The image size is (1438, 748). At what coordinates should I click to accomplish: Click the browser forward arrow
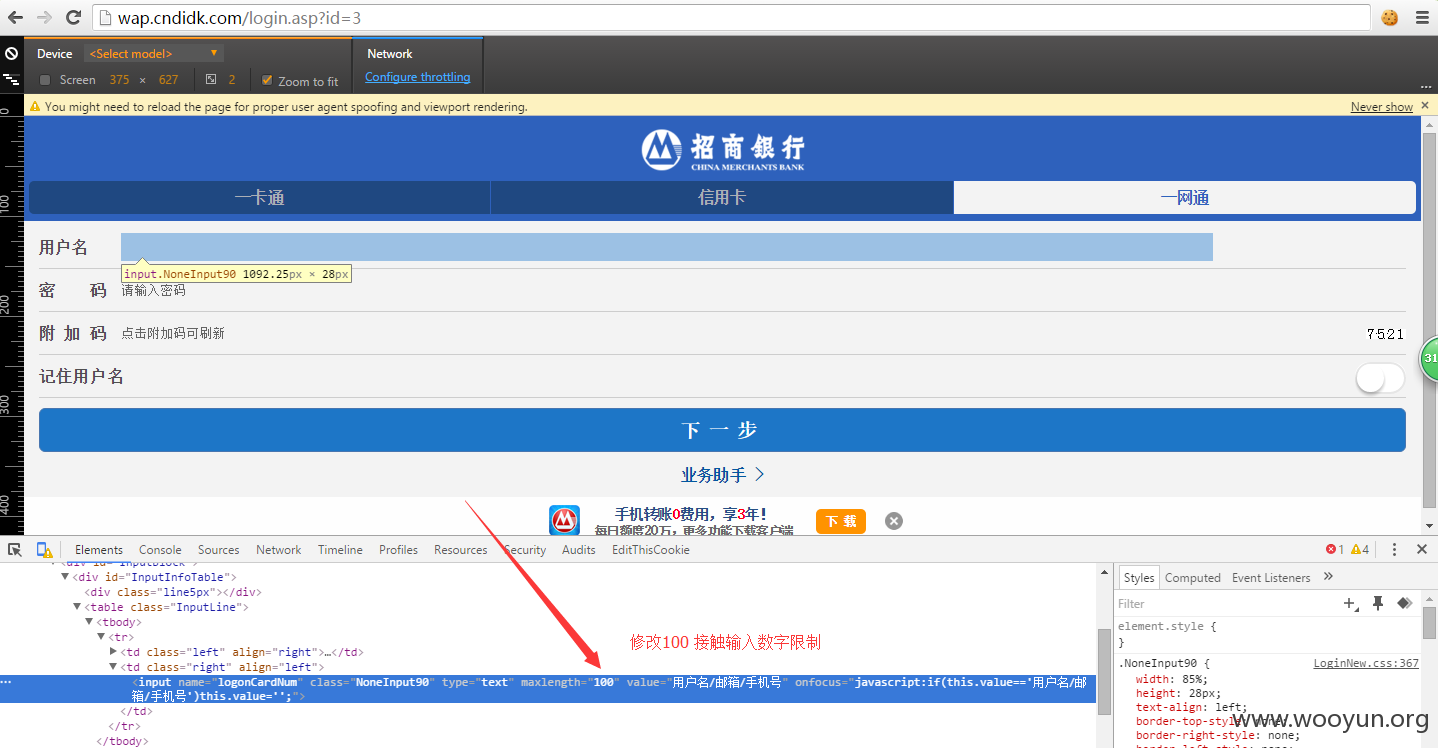[44, 17]
